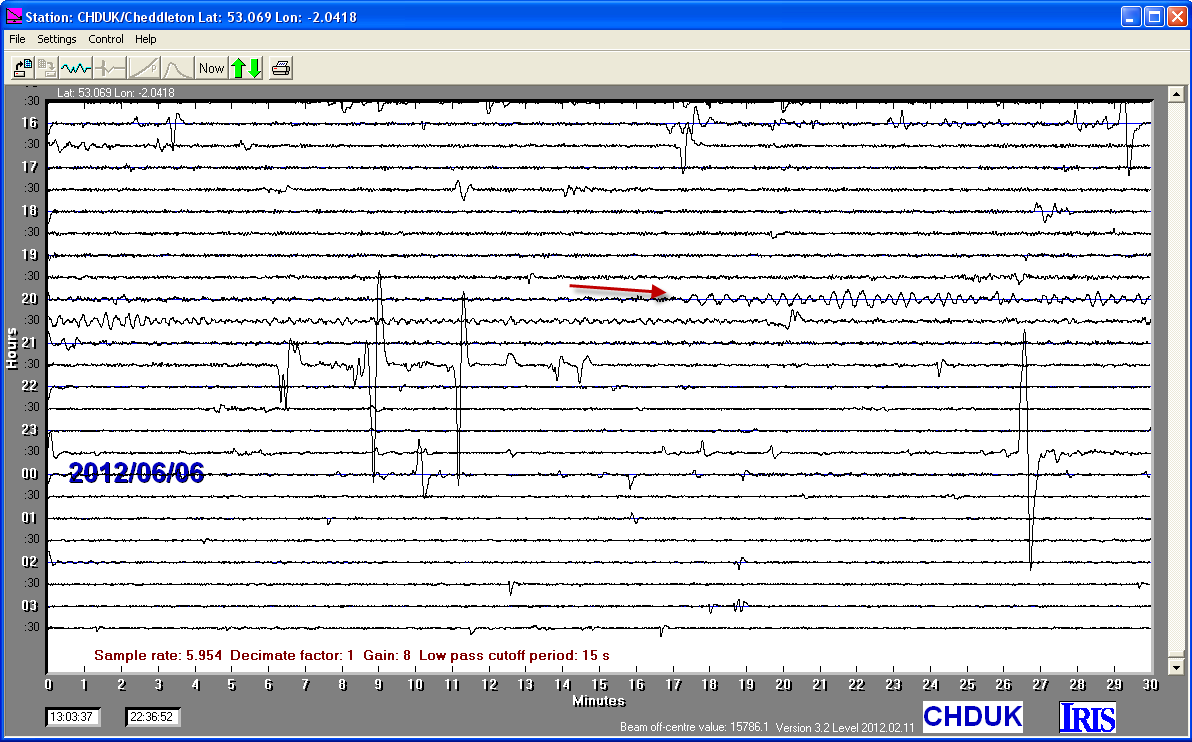Click the hour 03 label

pyautogui.click(x=29, y=606)
